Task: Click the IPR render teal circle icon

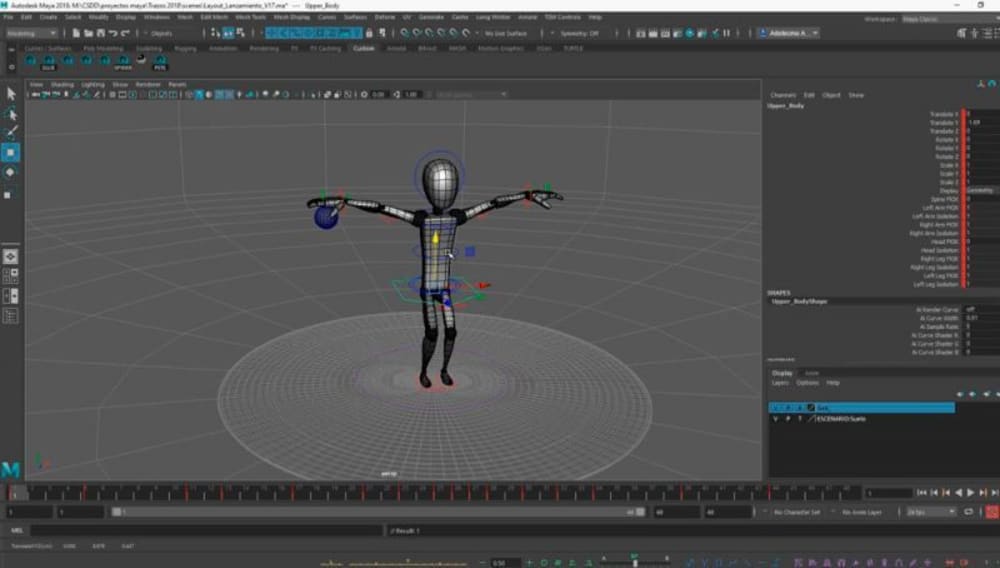Action: 689,33
